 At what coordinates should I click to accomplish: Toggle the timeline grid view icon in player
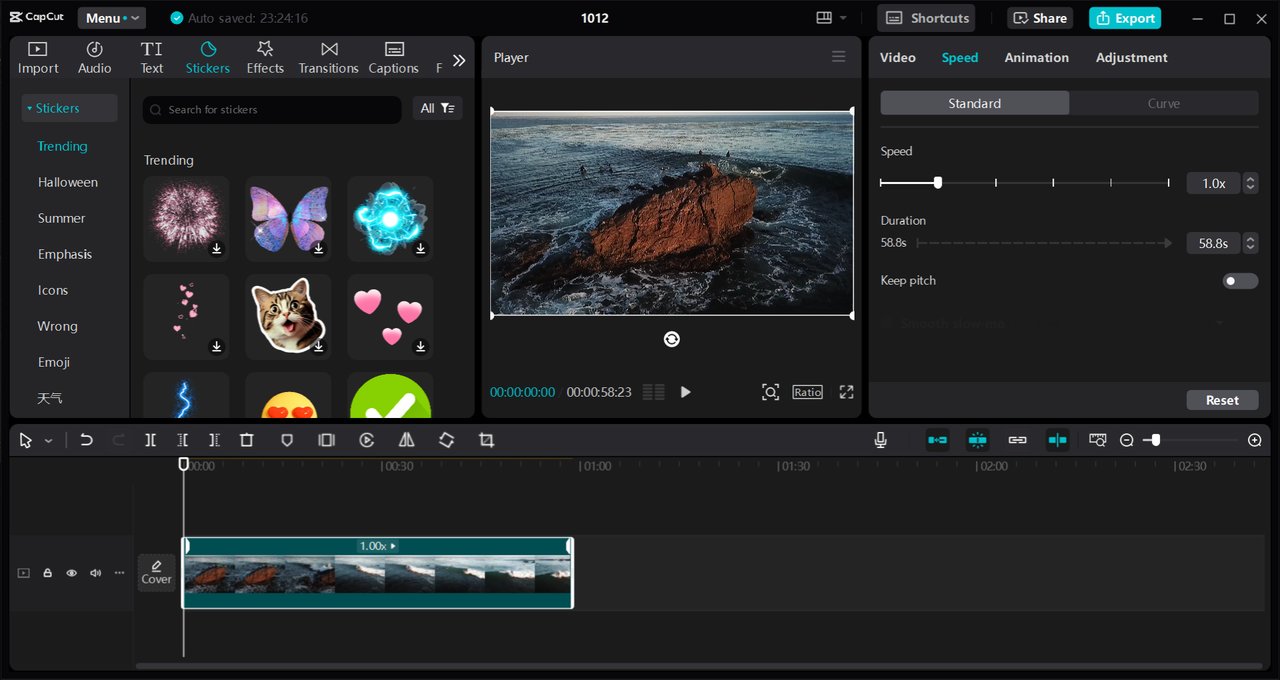pos(654,392)
